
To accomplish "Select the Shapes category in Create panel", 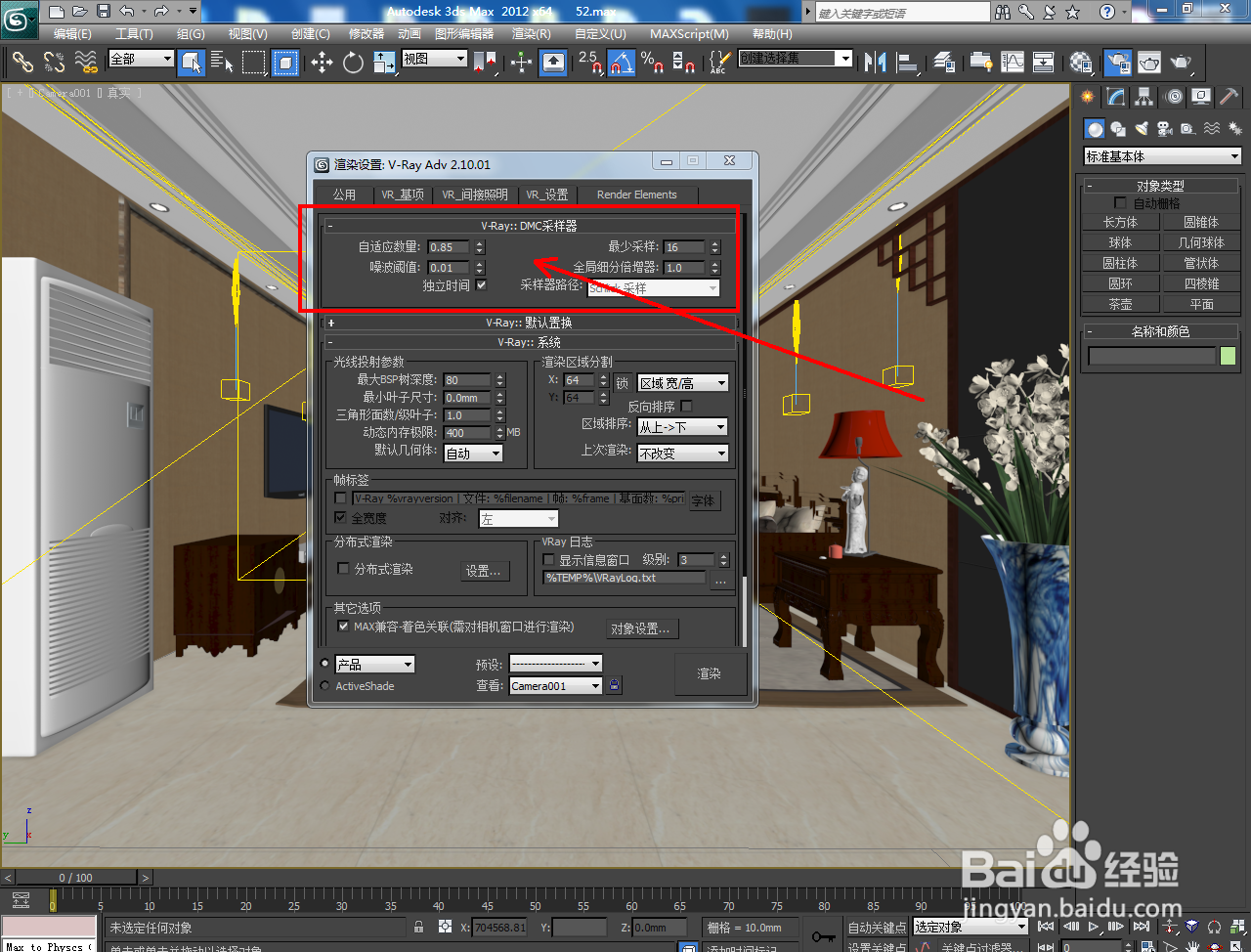I will (x=1118, y=128).
